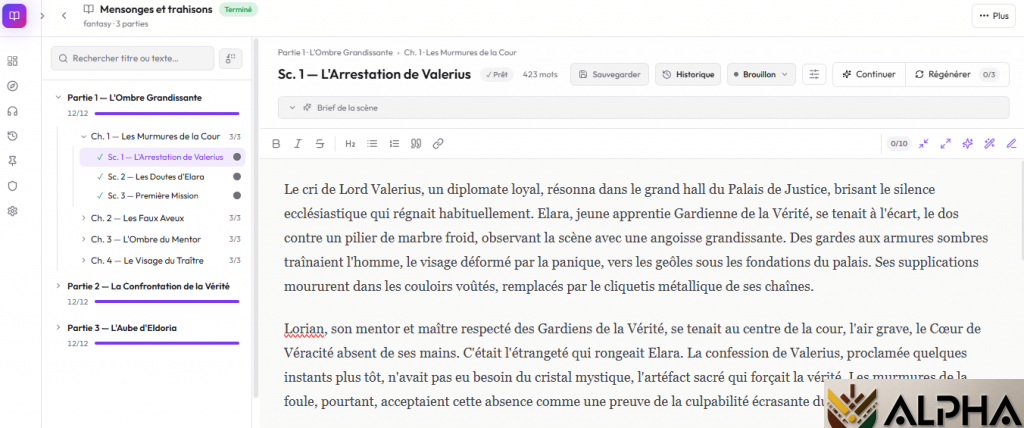Open the pin icon in the sidebar
1024x428 pixels.
coord(12,161)
